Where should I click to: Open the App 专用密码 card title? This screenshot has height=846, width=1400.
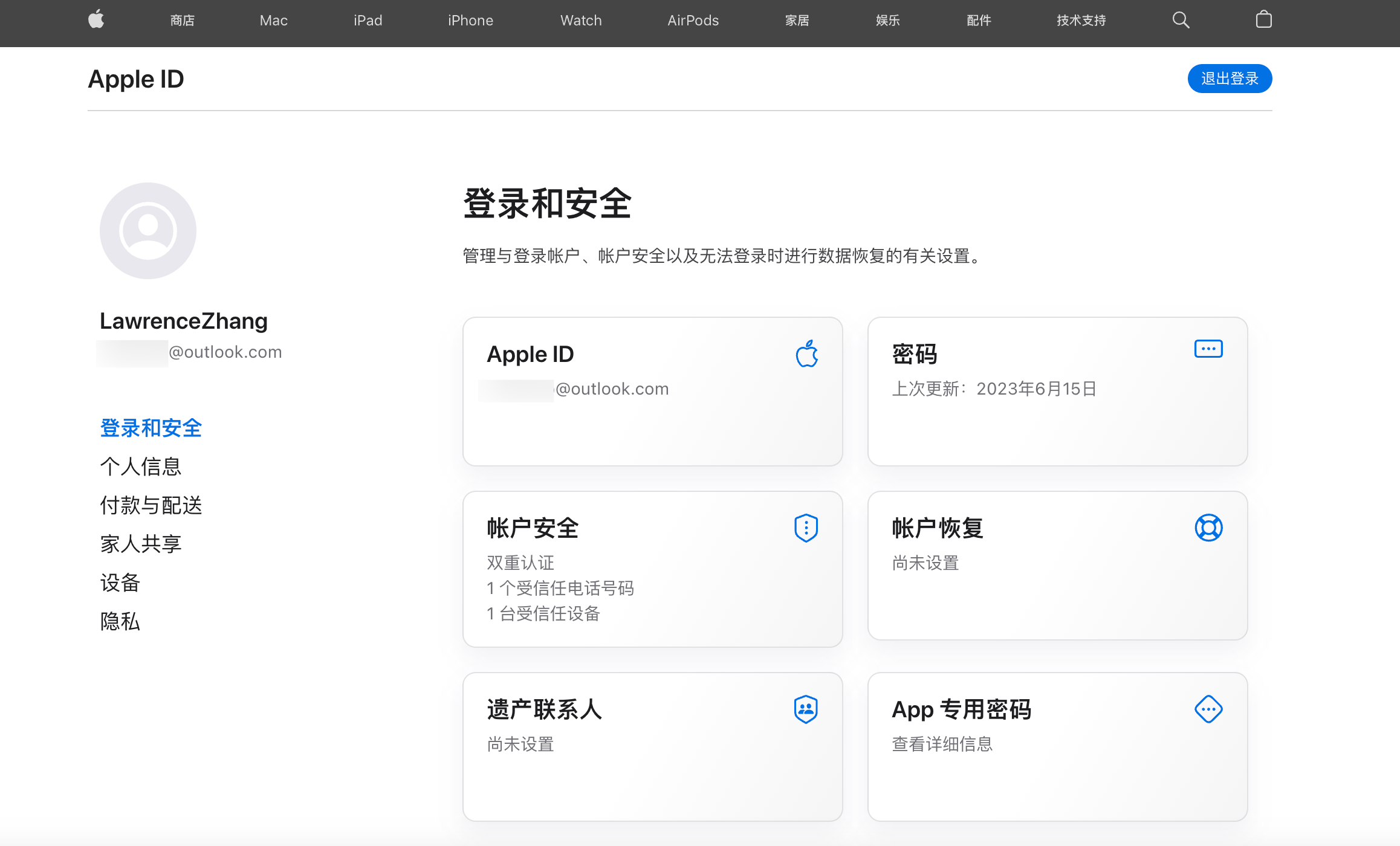(x=962, y=709)
